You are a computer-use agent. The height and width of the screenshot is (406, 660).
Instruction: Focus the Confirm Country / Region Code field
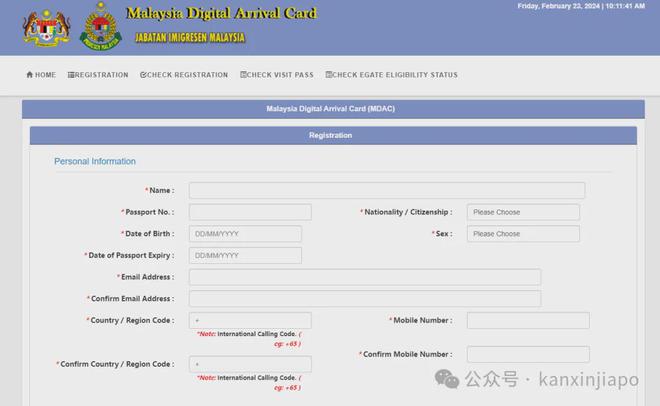pyautogui.click(x=250, y=364)
